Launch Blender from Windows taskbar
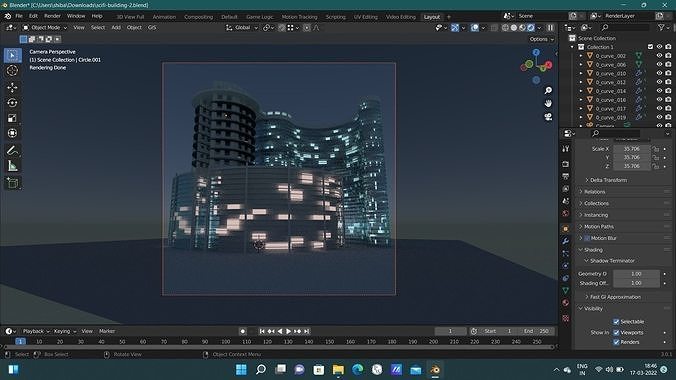 435,370
